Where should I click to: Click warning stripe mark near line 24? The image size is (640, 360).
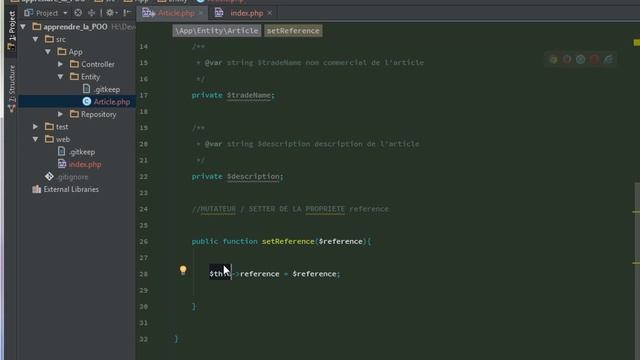636,211
